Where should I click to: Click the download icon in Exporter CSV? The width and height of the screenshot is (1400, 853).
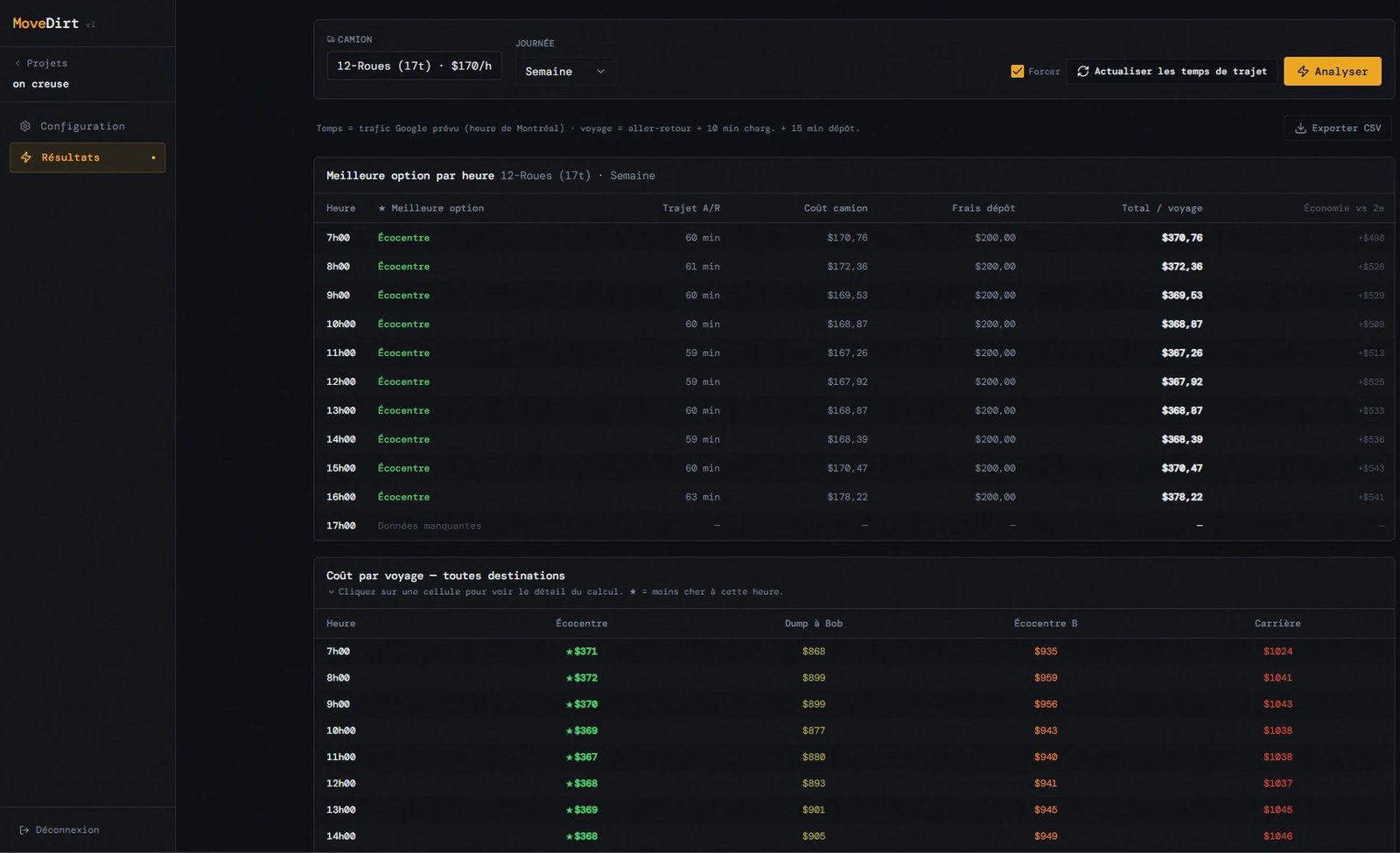[1301, 128]
